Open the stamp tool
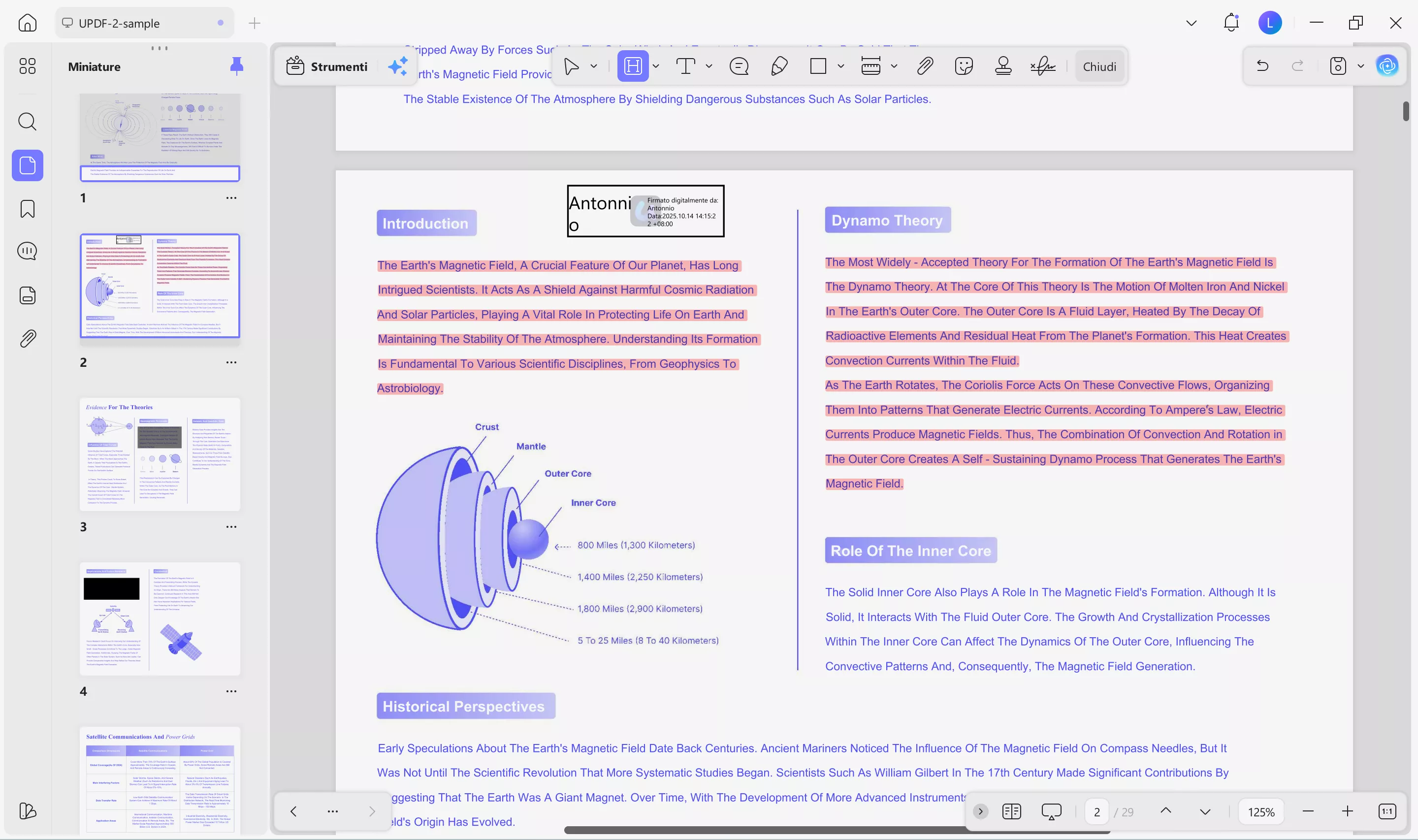The height and width of the screenshot is (840, 1418). (x=1002, y=66)
